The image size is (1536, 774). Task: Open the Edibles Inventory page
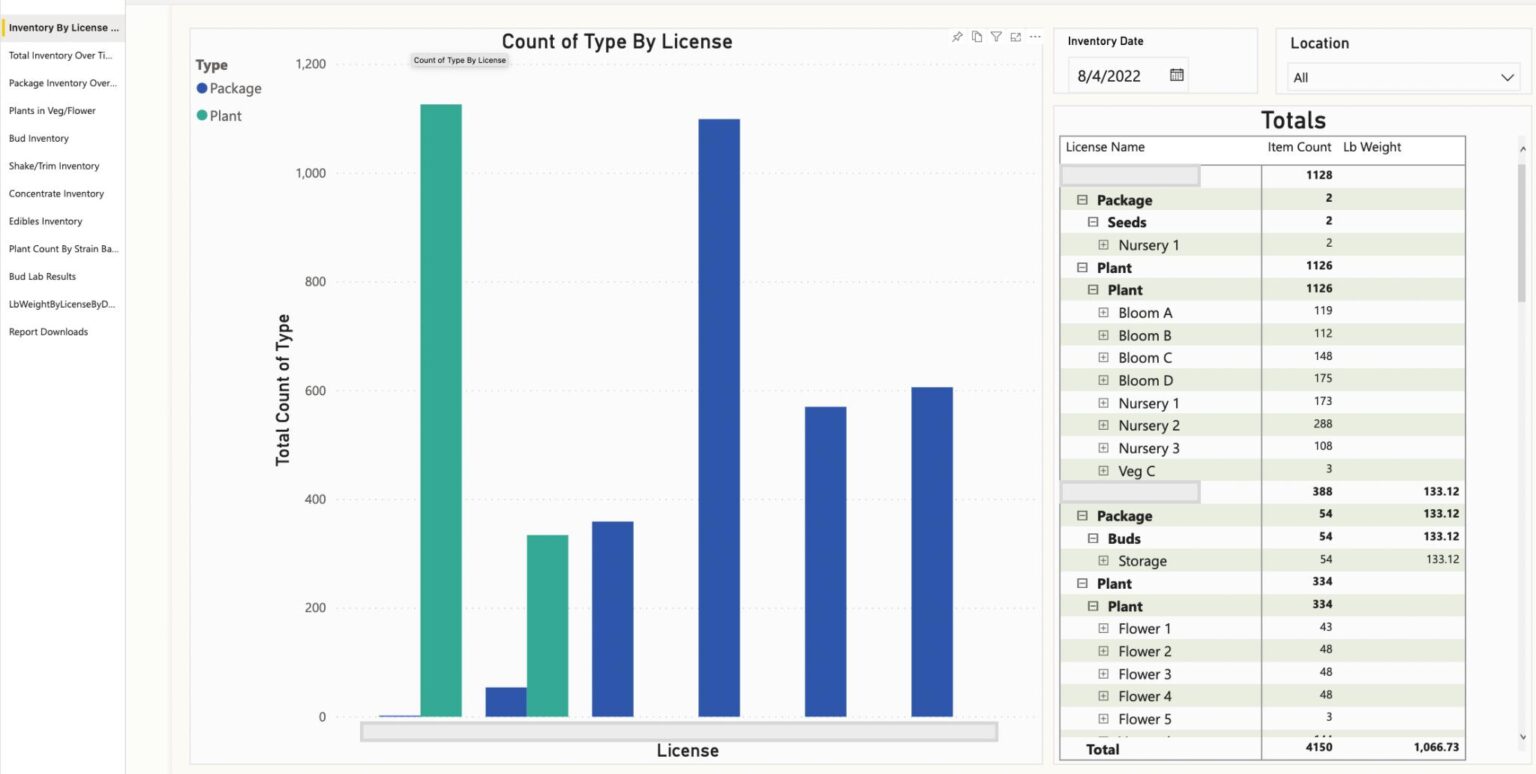[x=46, y=221]
